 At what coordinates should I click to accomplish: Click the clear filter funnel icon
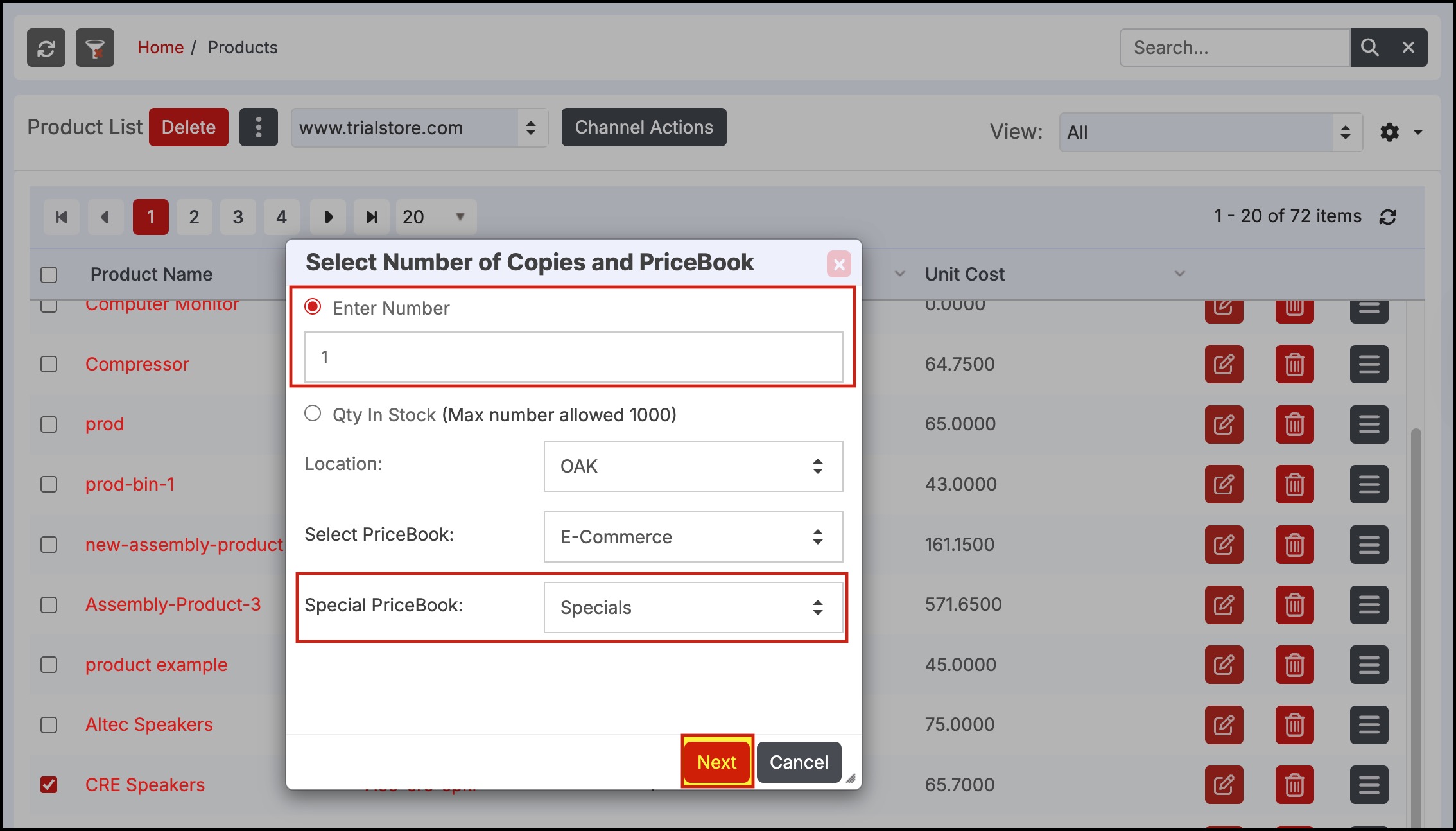[x=95, y=48]
